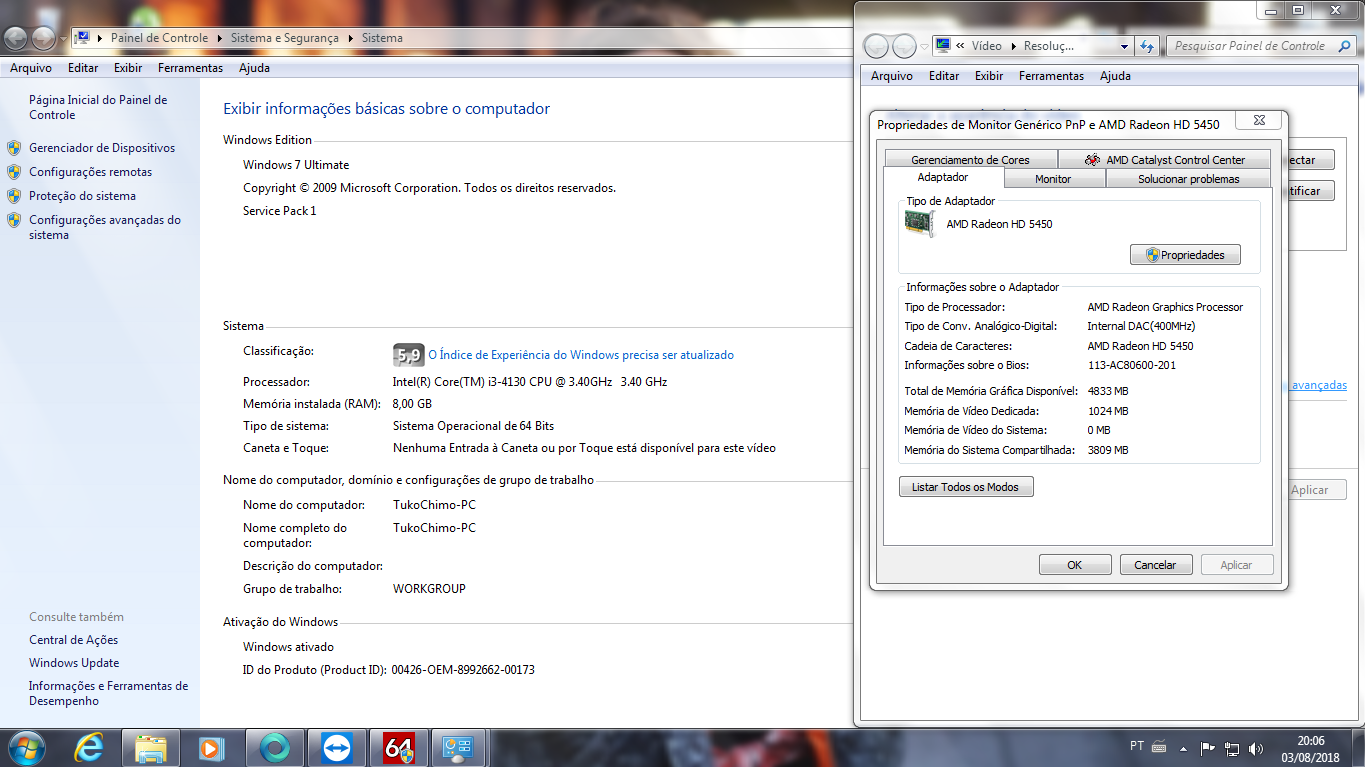Expand the arrow after Painel de Controle breadcrumb
This screenshot has height=767, width=1365.
tap(219, 38)
